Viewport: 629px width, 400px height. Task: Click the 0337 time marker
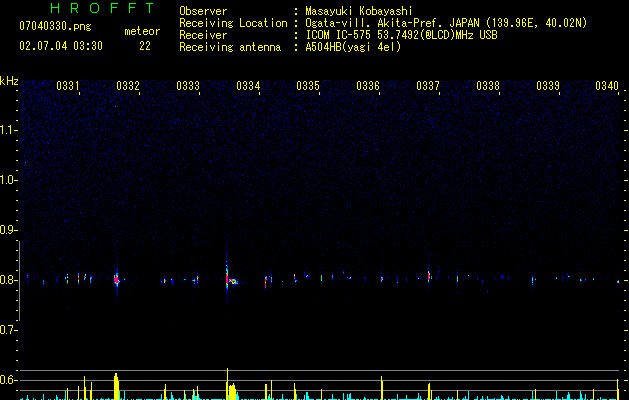(x=428, y=86)
